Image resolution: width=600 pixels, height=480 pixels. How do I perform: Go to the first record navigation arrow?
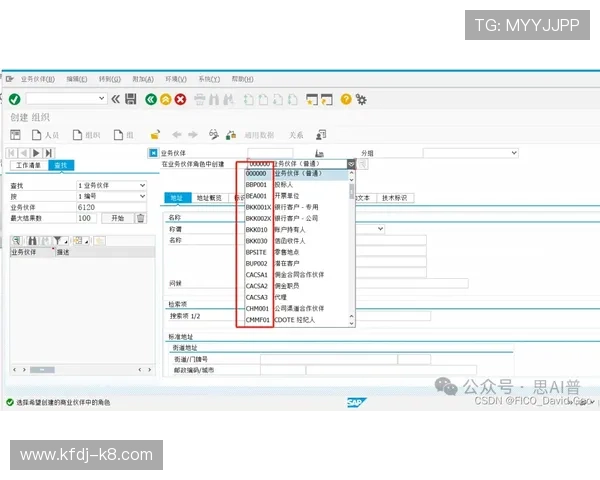tap(11, 153)
